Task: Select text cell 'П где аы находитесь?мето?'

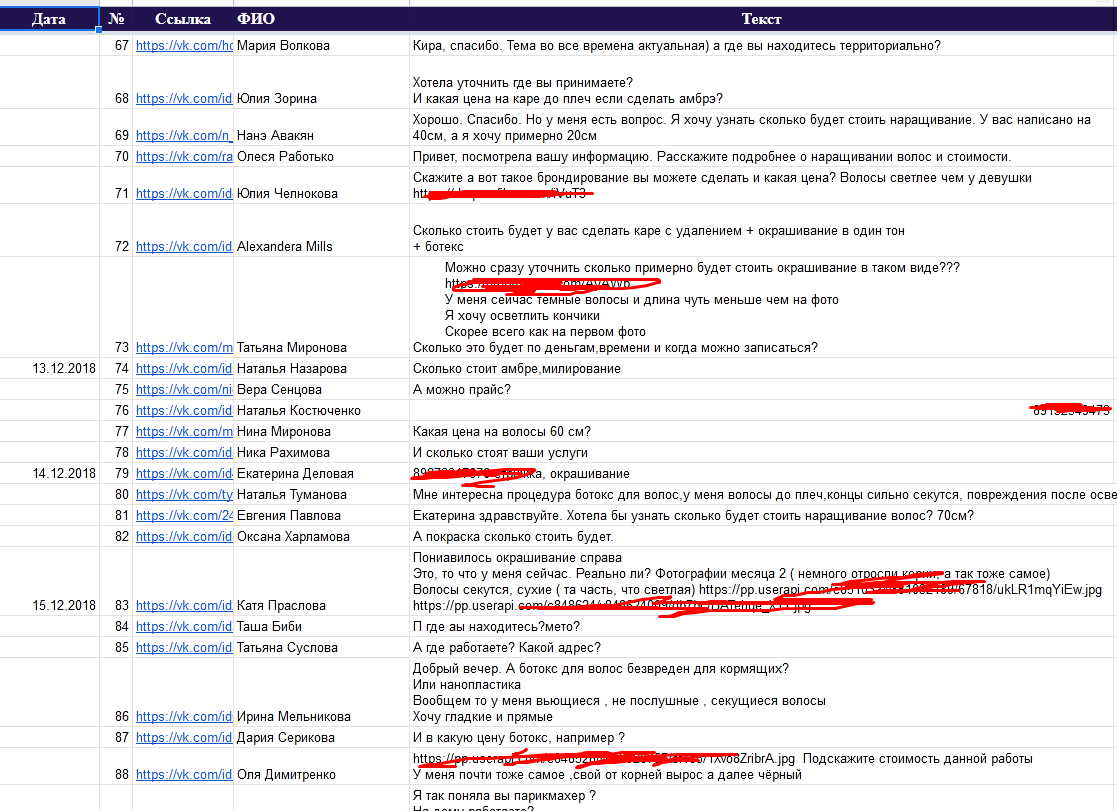Action: [x=763, y=626]
